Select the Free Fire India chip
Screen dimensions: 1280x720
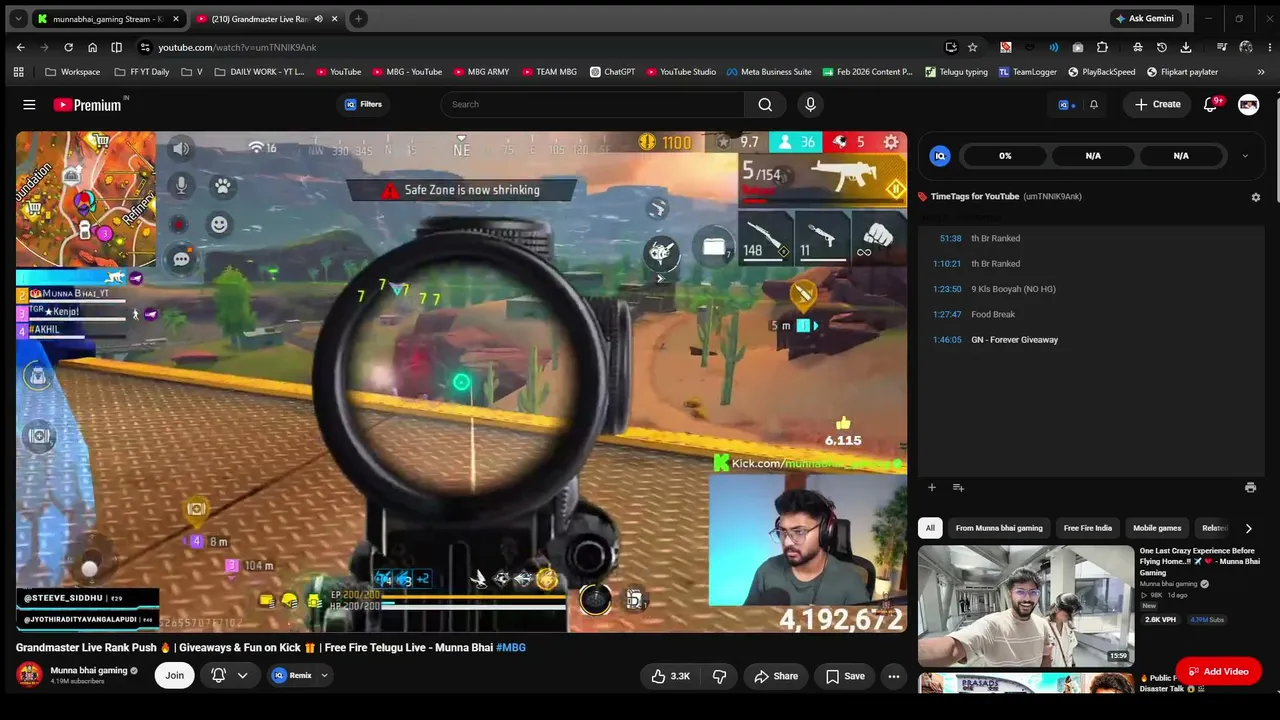(x=1088, y=528)
